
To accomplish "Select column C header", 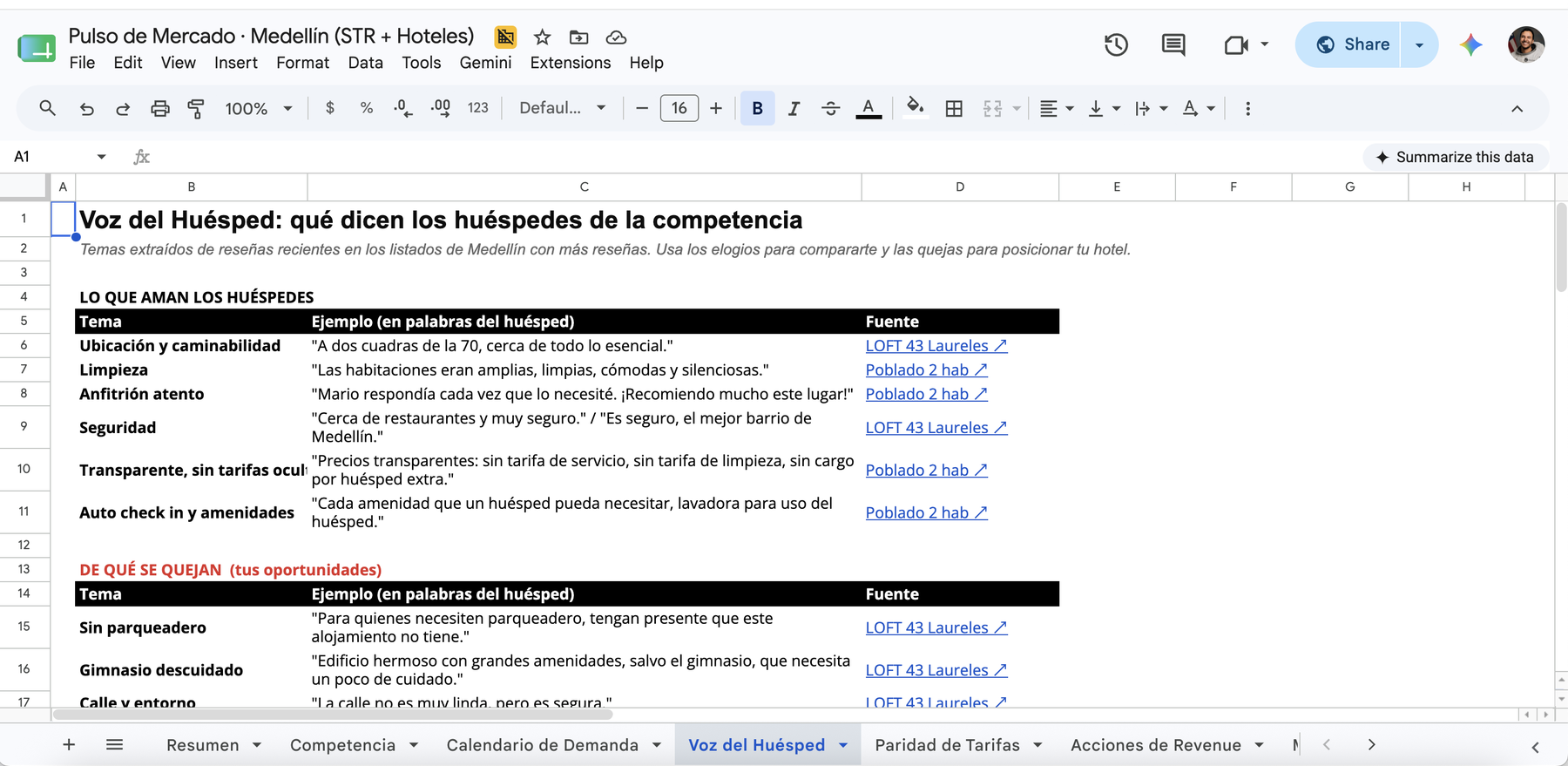I will point(585,186).
